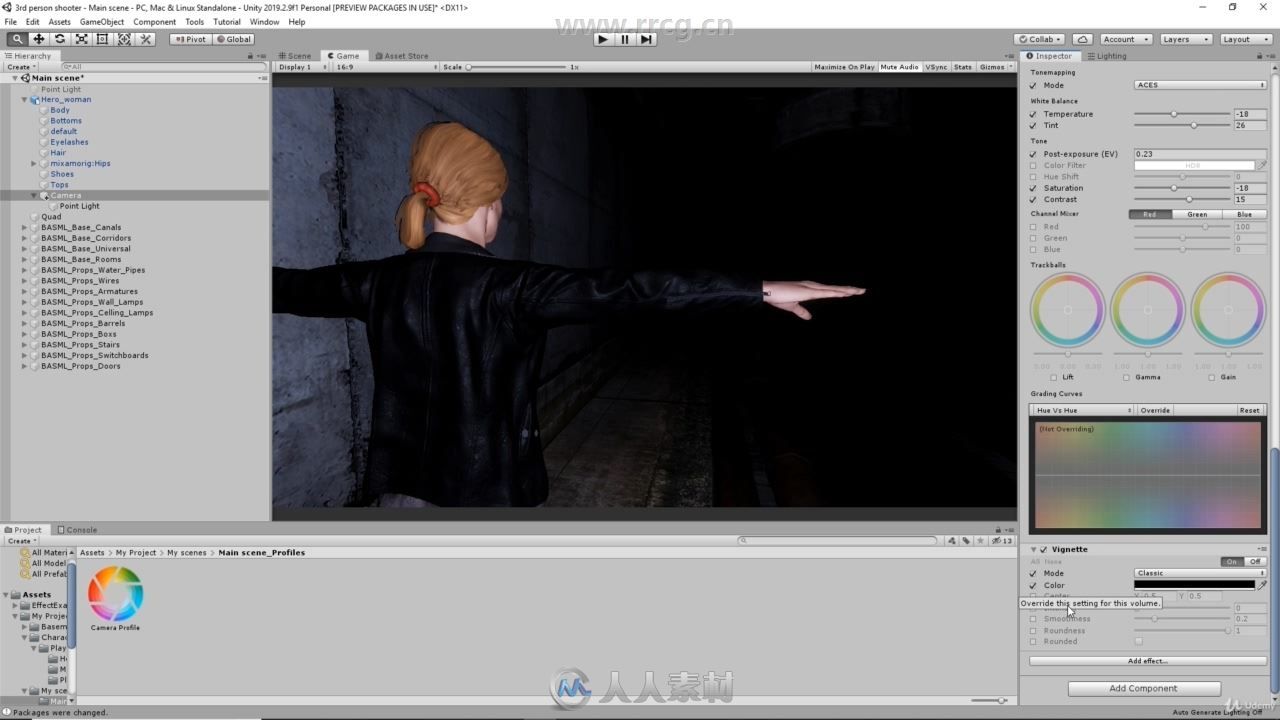Toggle Maximize On Play
The image size is (1280, 720).
click(844, 67)
